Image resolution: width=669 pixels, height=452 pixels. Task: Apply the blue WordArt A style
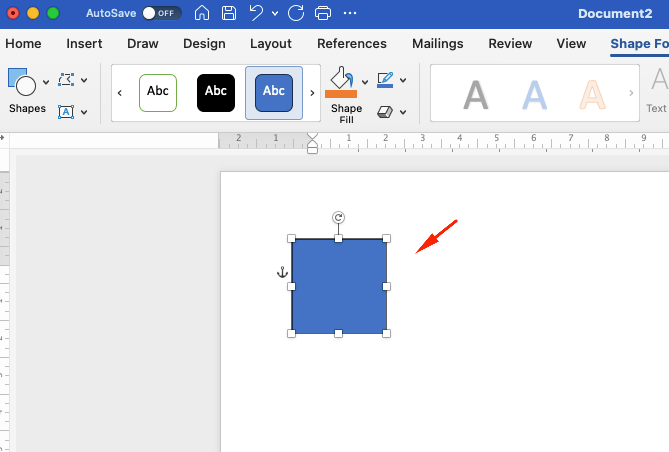pyautogui.click(x=535, y=95)
